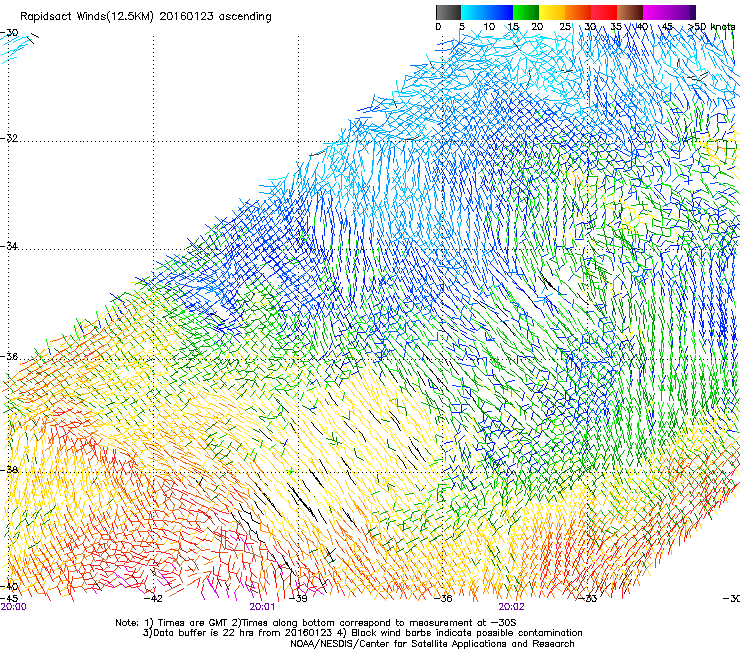Click the '-33' longitude label on bottom axis
This screenshot has width=740, height=650.
click(x=588, y=598)
